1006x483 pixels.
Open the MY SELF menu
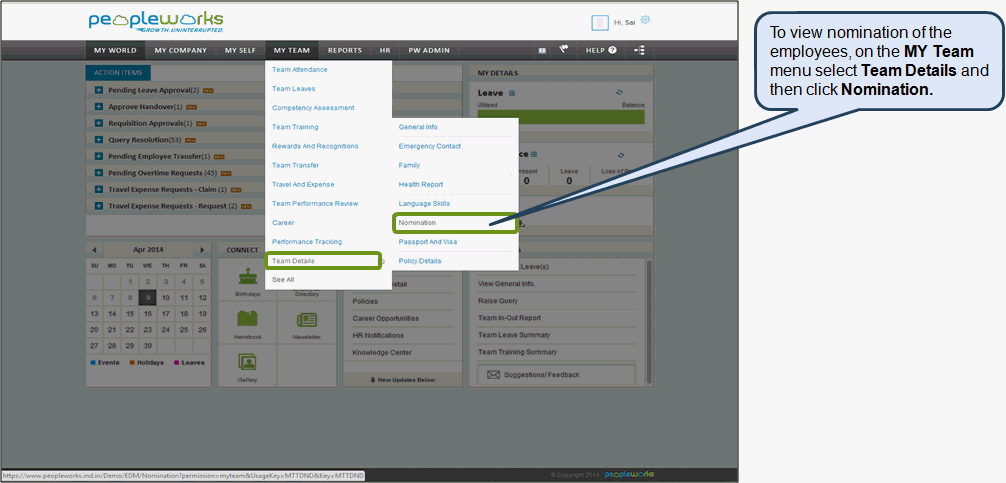point(240,51)
